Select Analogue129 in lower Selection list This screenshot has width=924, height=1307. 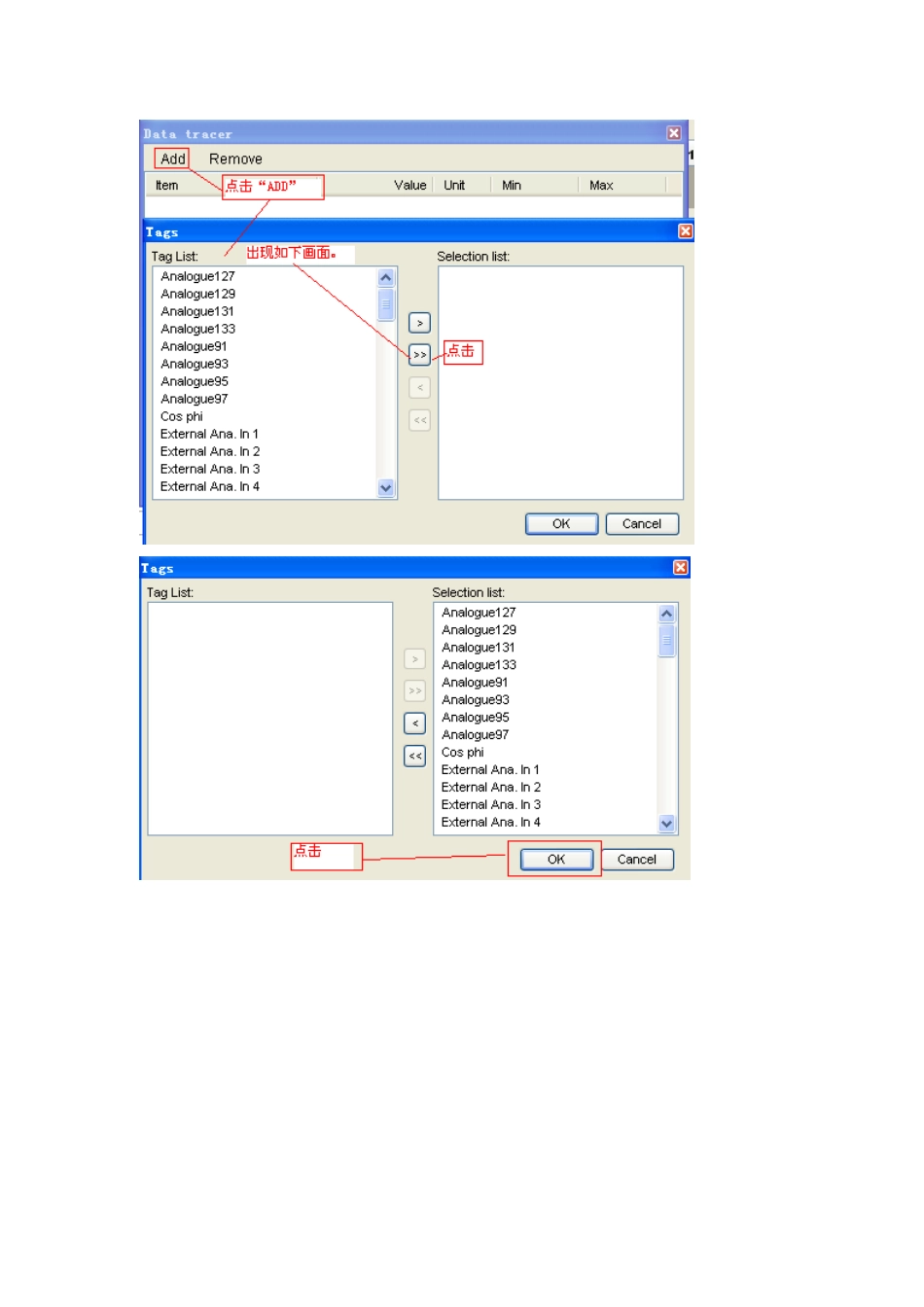479,630
